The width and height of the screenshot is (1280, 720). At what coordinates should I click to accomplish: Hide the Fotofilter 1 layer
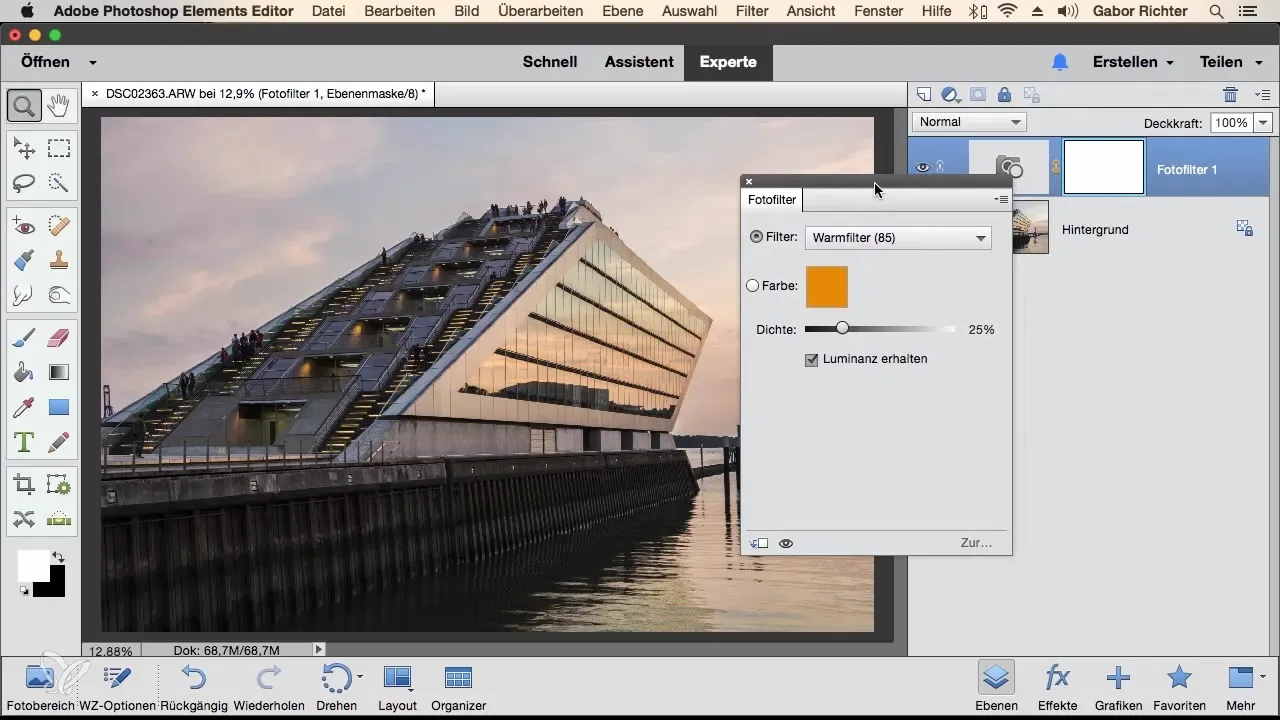tap(923, 168)
